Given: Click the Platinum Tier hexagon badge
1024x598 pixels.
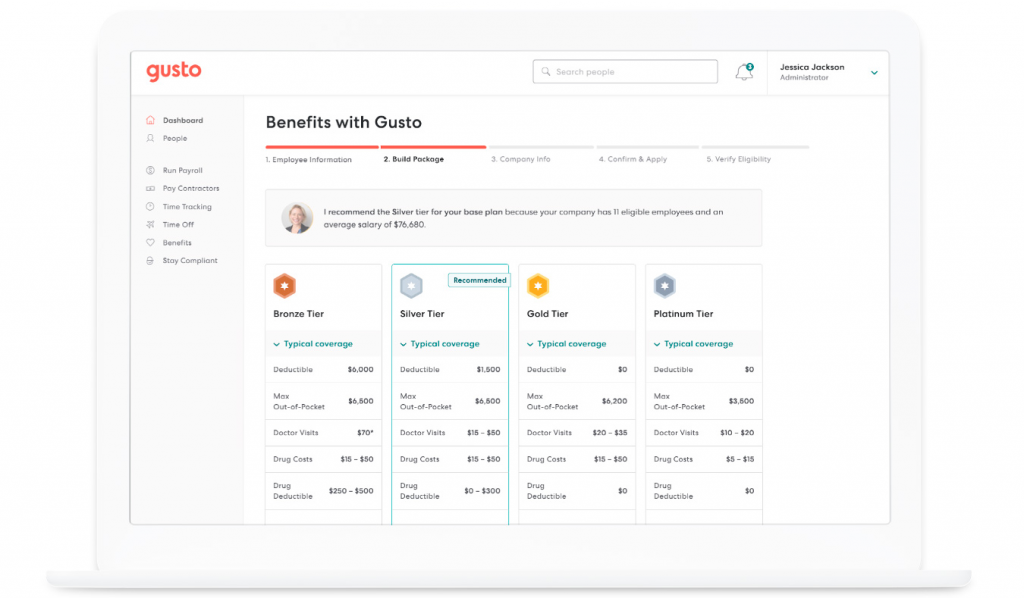Looking at the screenshot, I should [x=665, y=287].
